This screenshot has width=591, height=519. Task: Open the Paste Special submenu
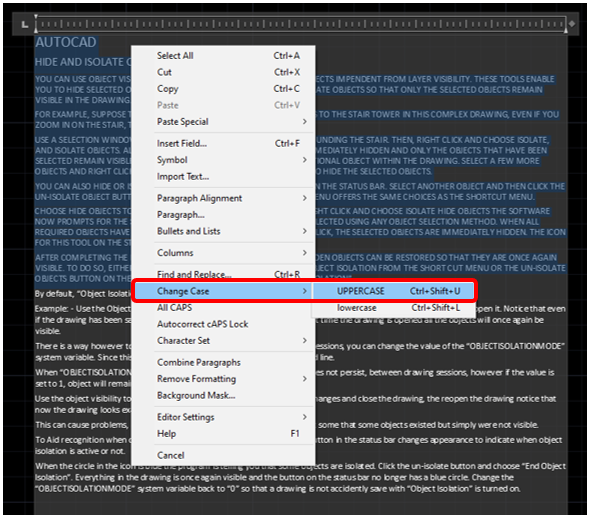coord(223,122)
